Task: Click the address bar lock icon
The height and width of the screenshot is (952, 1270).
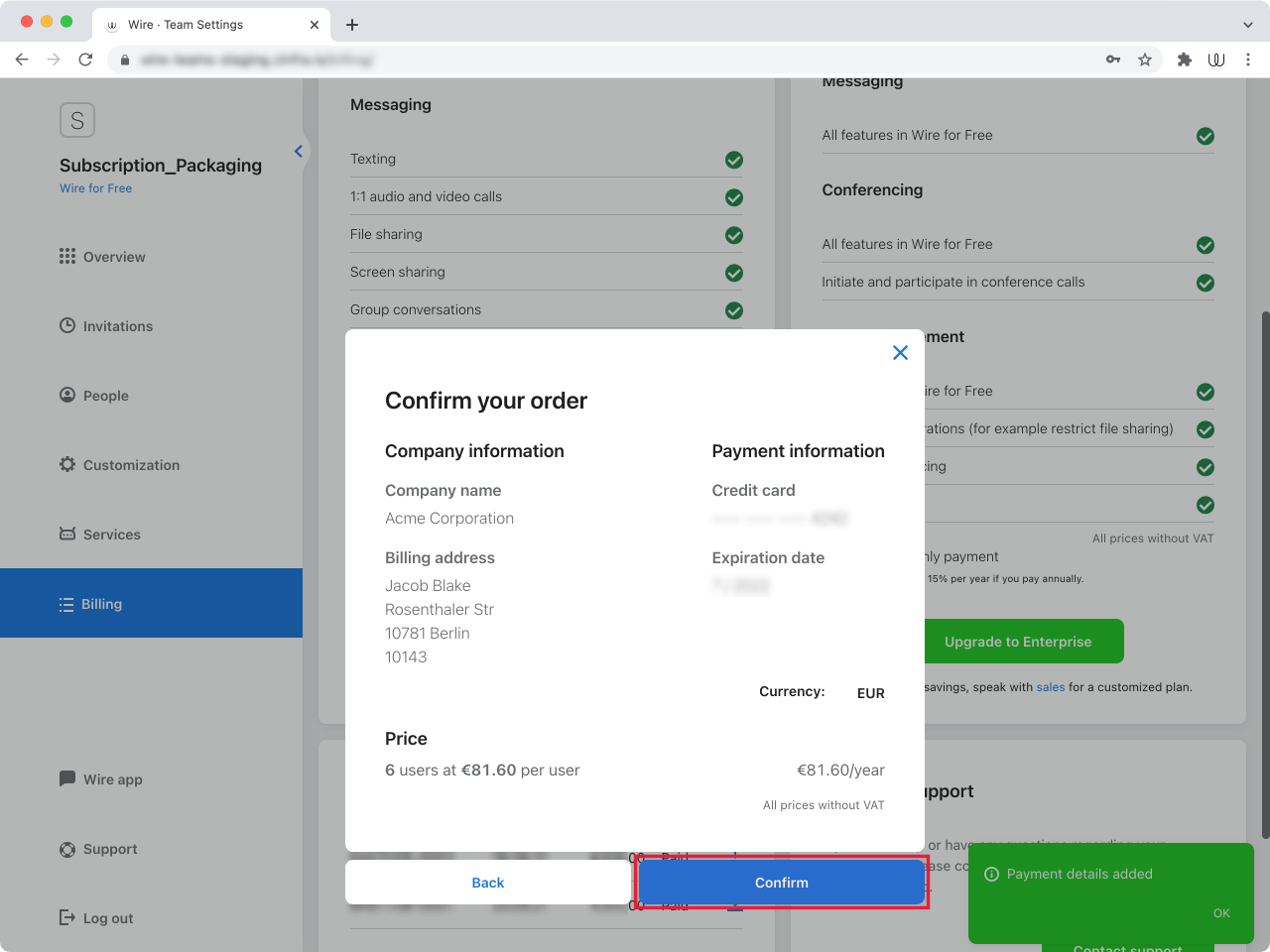Action: [125, 59]
